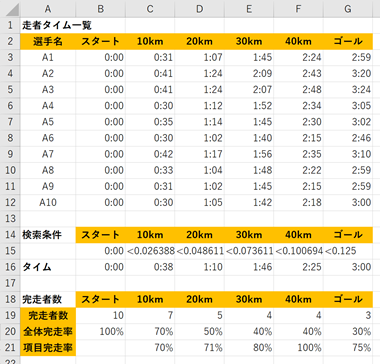Viewport: 380px width, 364px height.
Task: Select column F header
Action: pyautogui.click(x=298, y=9)
